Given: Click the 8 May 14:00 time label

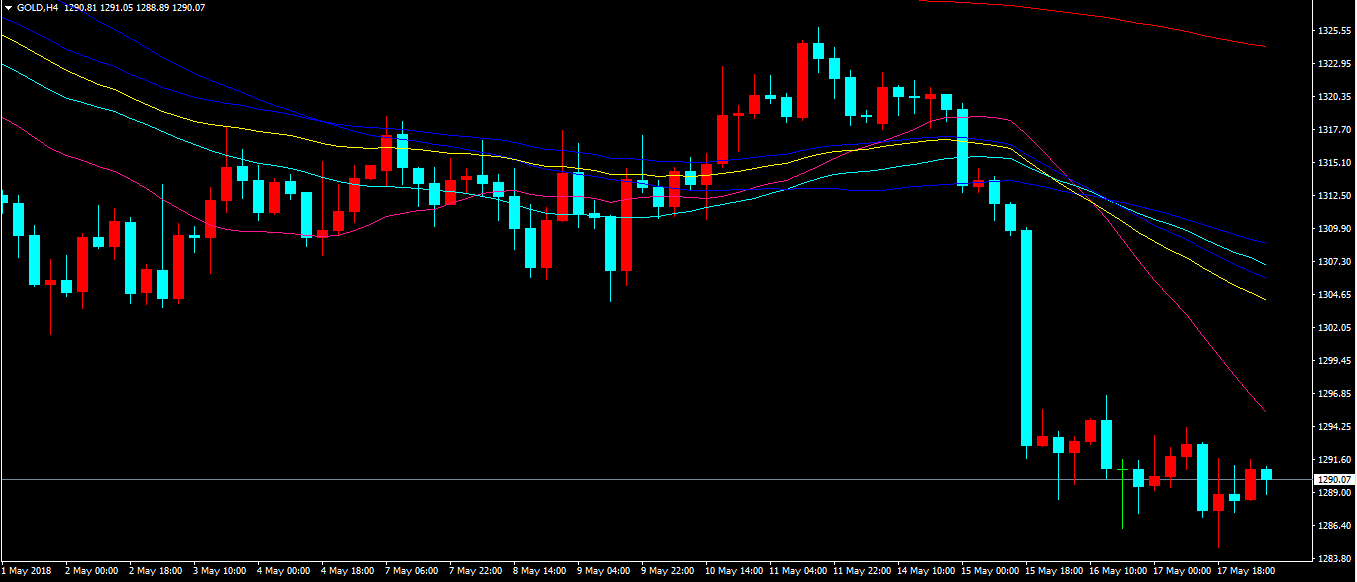Looking at the screenshot, I should tap(539, 571).
